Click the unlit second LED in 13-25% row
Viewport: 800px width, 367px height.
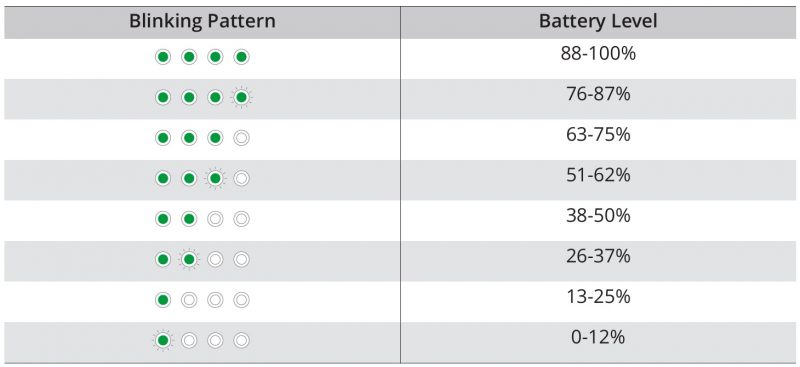pos(189,300)
